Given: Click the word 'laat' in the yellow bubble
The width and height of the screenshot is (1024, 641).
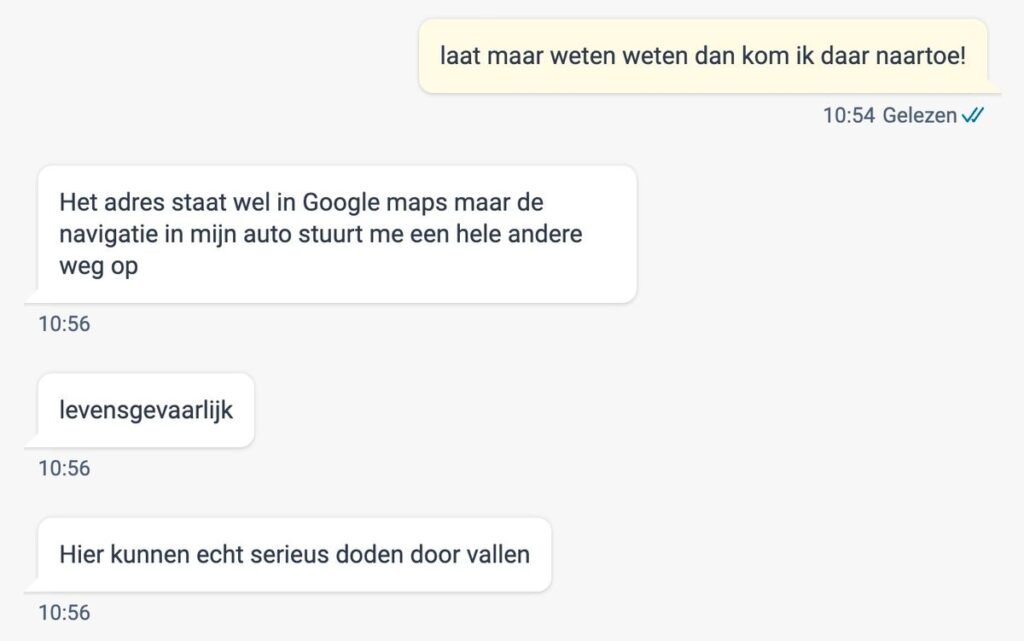Looking at the screenshot, I should coord(460,56).
